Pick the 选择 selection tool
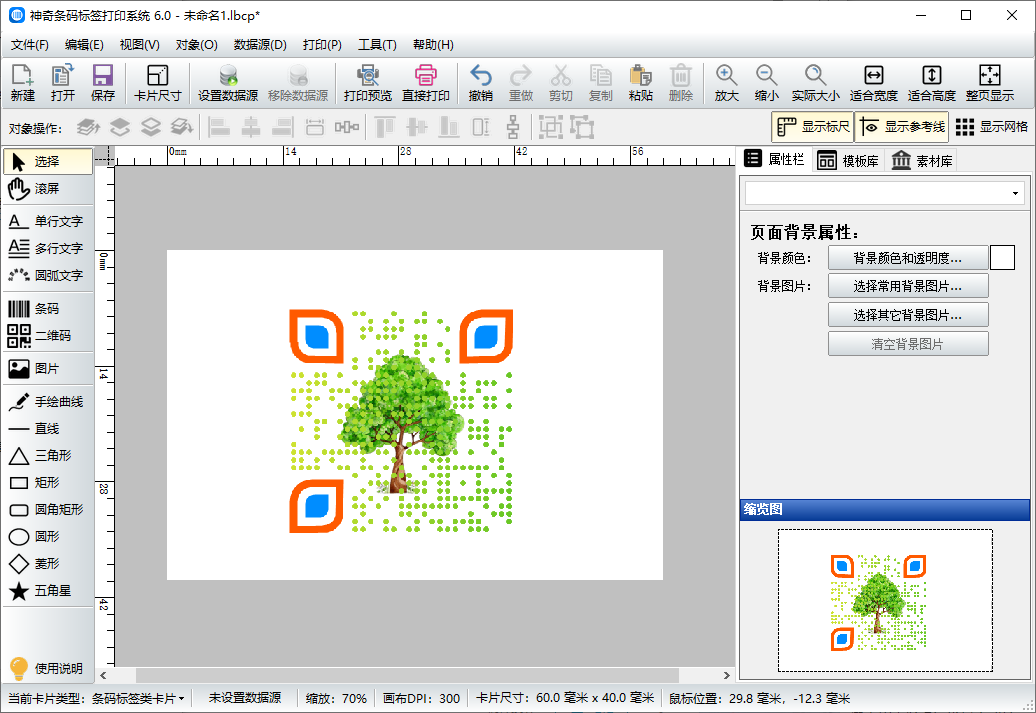1036x713 pixels. coord(48,162)
